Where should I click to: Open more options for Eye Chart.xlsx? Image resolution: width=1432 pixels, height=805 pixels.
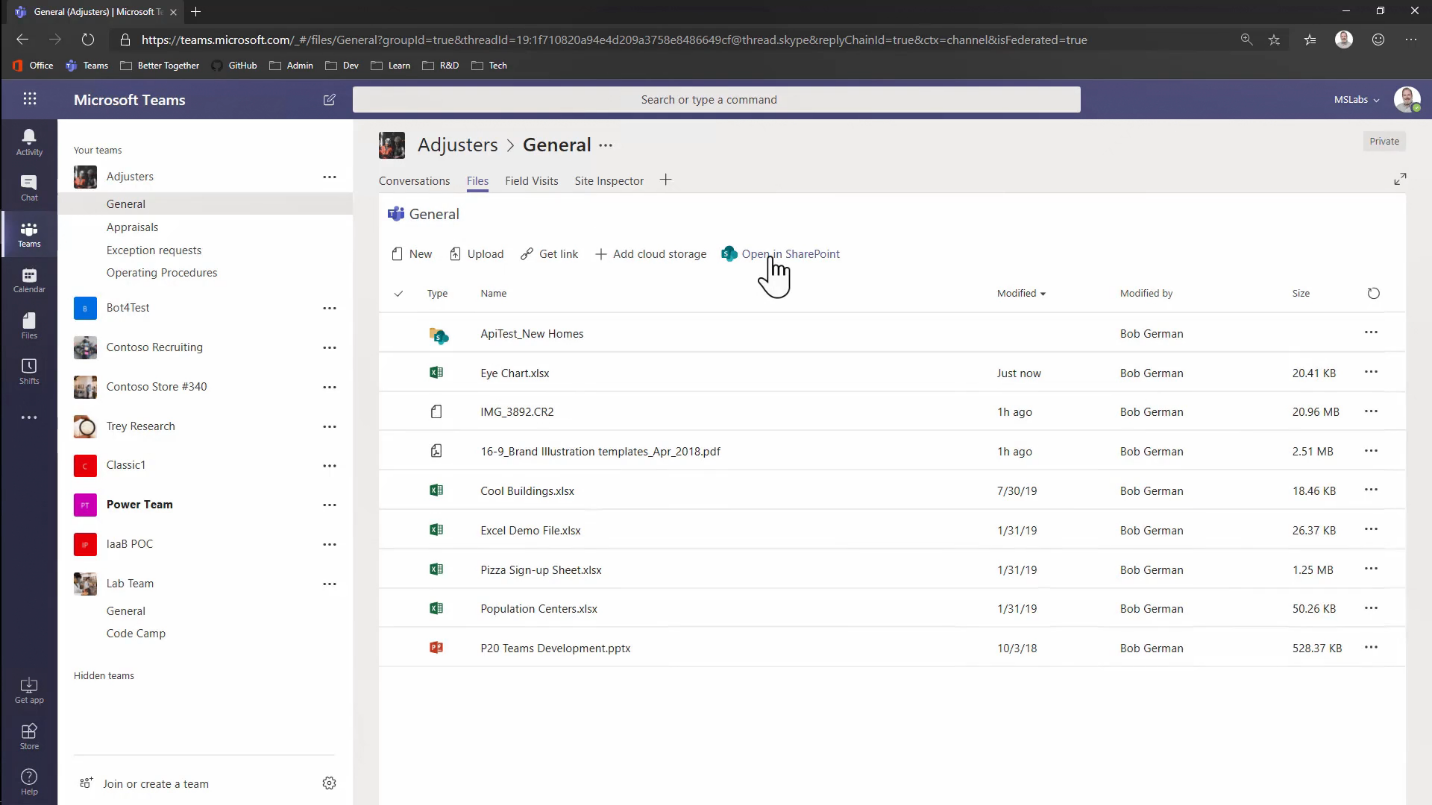click(x=1371, y=372)
